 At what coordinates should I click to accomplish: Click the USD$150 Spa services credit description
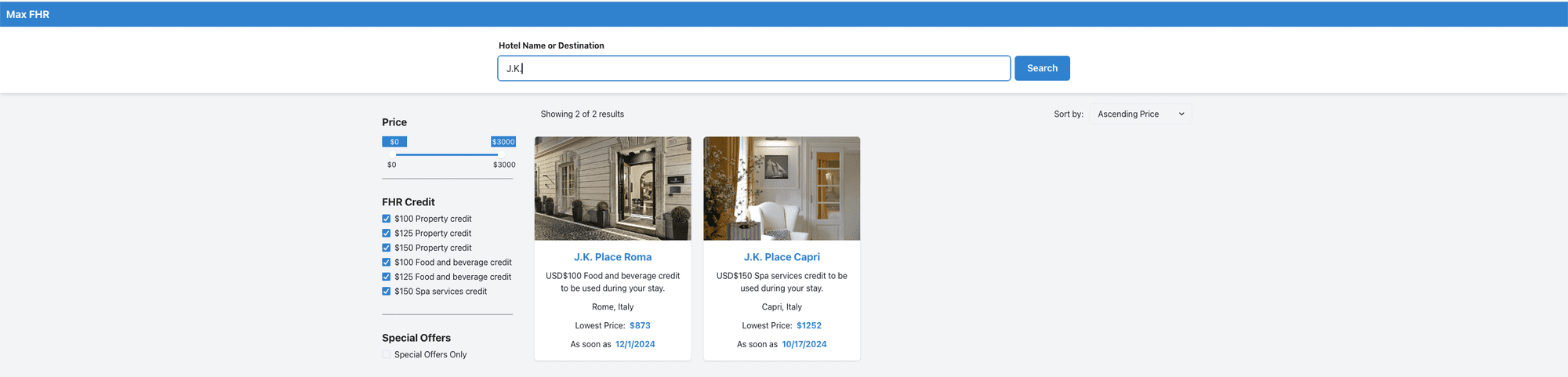(782, 282)
